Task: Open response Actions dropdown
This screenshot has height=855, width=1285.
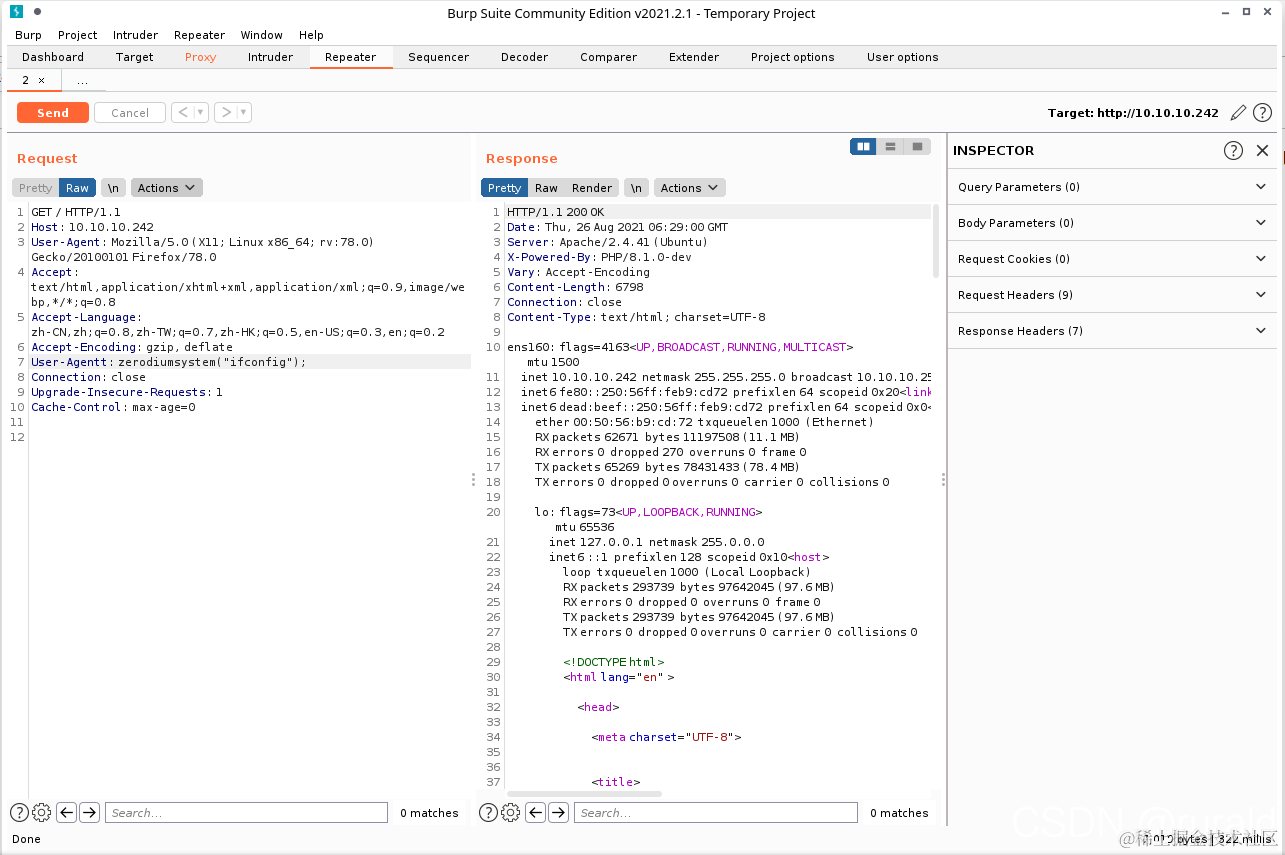Action: pyautogui.click(x=689, y=187)
